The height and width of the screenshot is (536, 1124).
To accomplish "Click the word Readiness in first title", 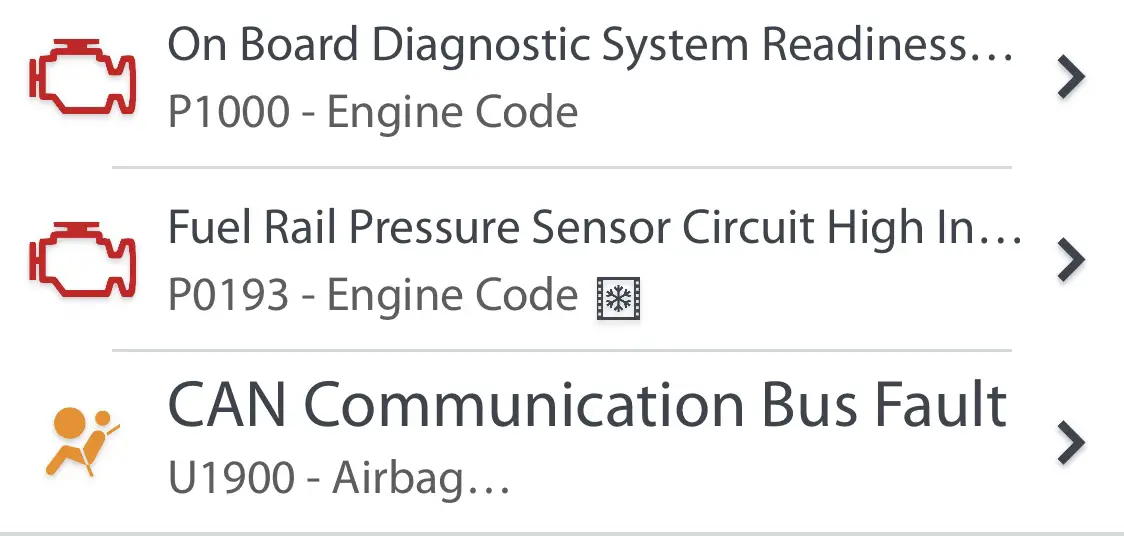I will point(887,45).
